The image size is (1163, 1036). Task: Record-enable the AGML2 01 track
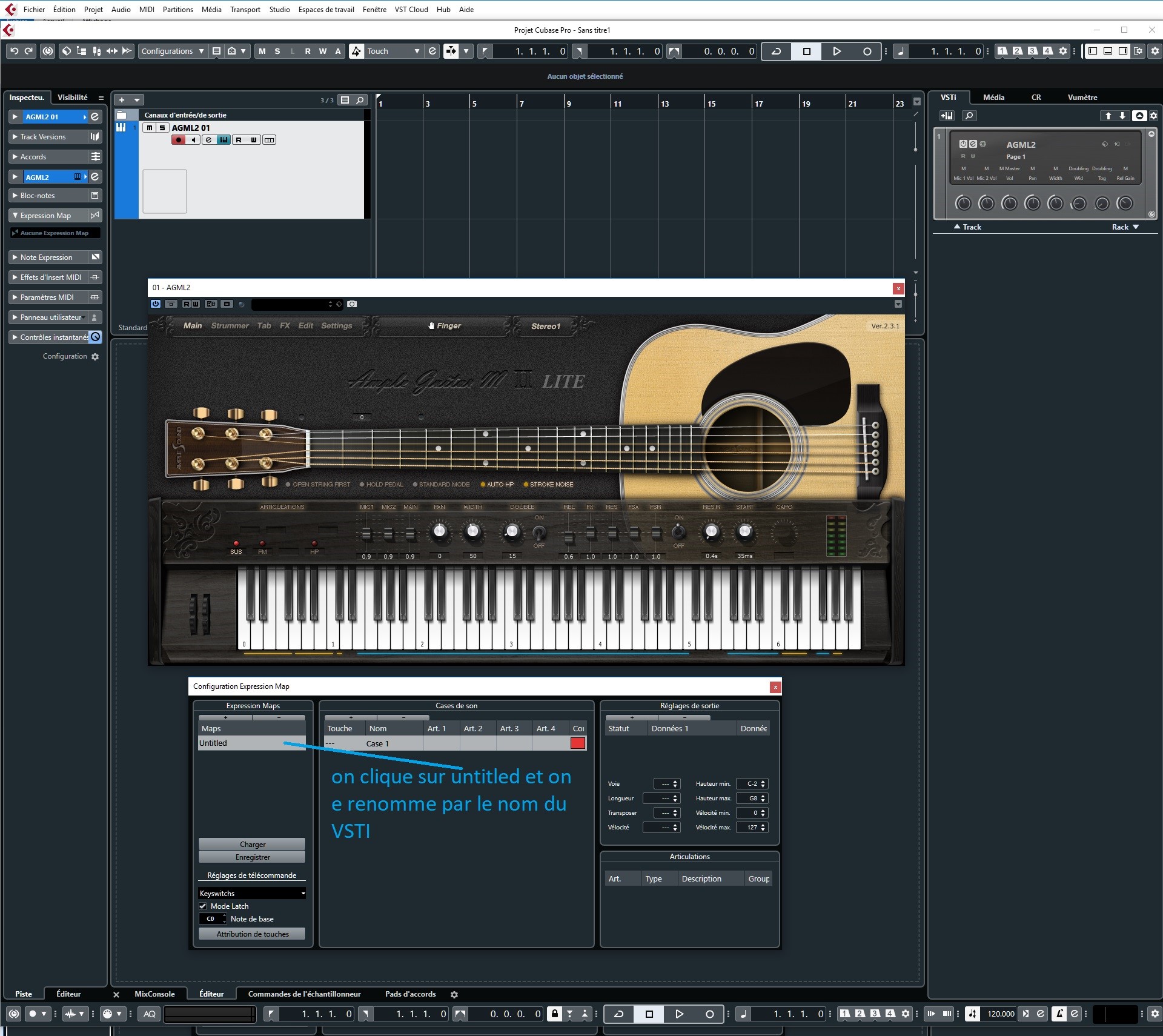click(x=179, y=140)
